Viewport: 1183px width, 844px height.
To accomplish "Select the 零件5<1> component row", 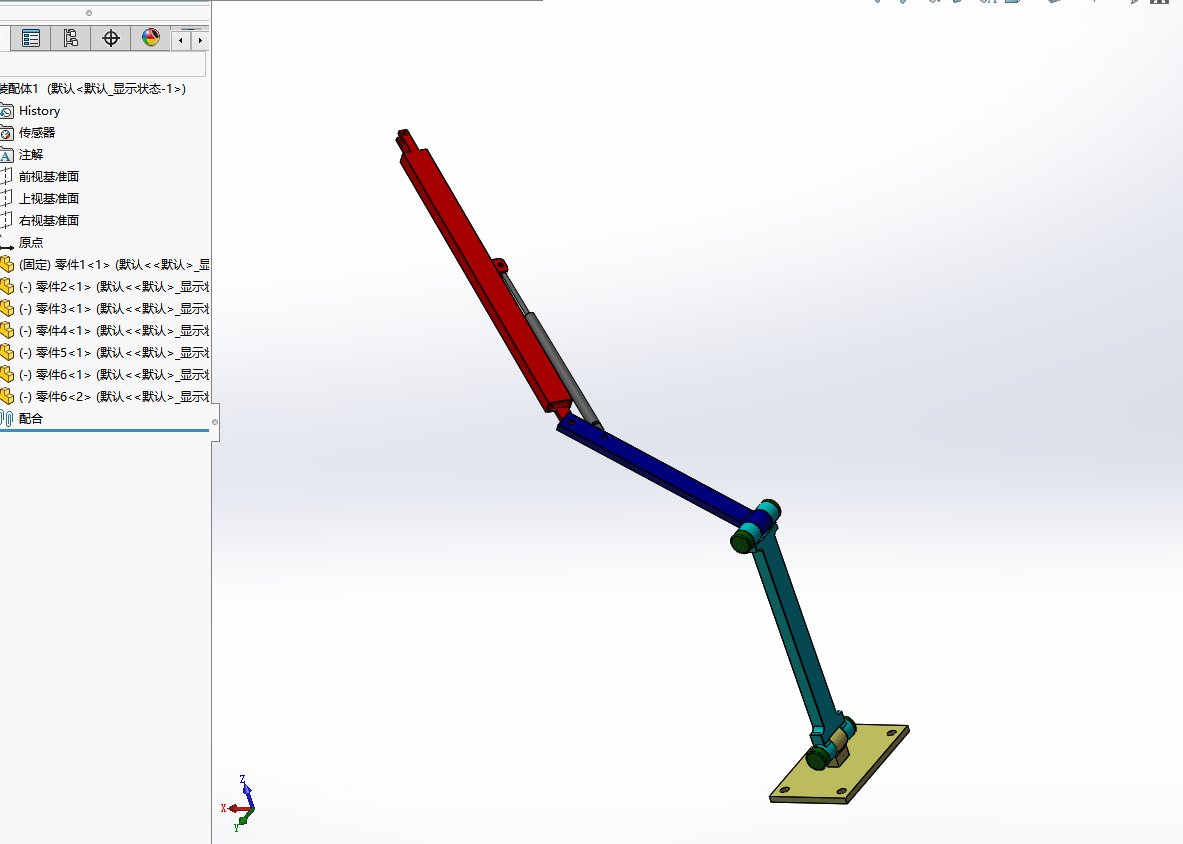I will click(x=105, y=352).
